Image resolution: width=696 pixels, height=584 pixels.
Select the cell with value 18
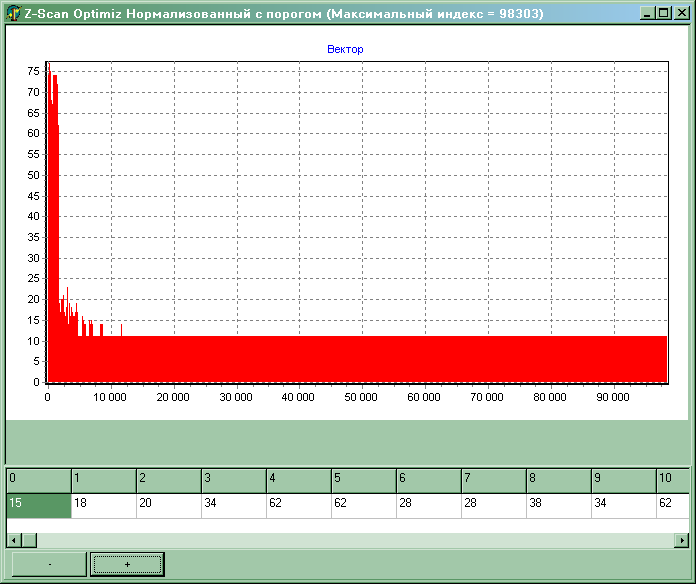(x=104, y=505)
